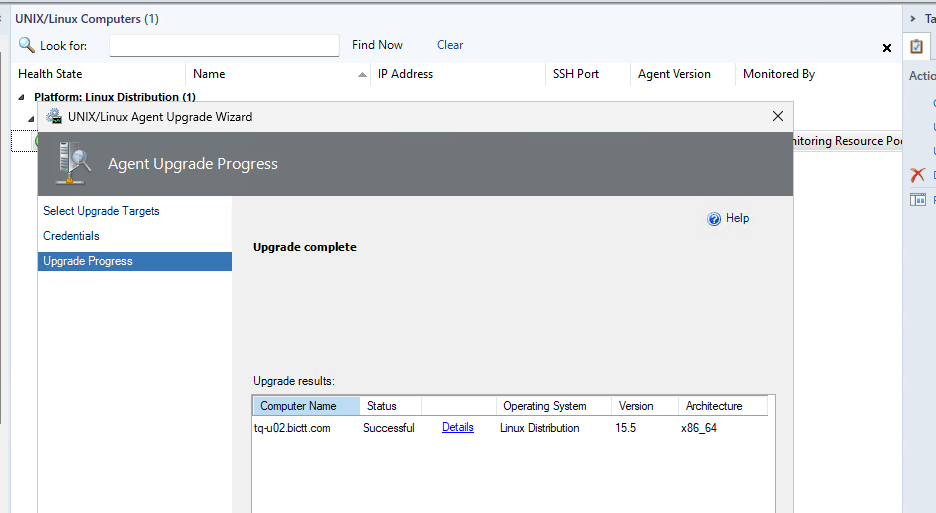The height and width of the screenshot is (513, 936).
Task: Collapse Platform: Linux Distribution group
Action: pos(23,98)
